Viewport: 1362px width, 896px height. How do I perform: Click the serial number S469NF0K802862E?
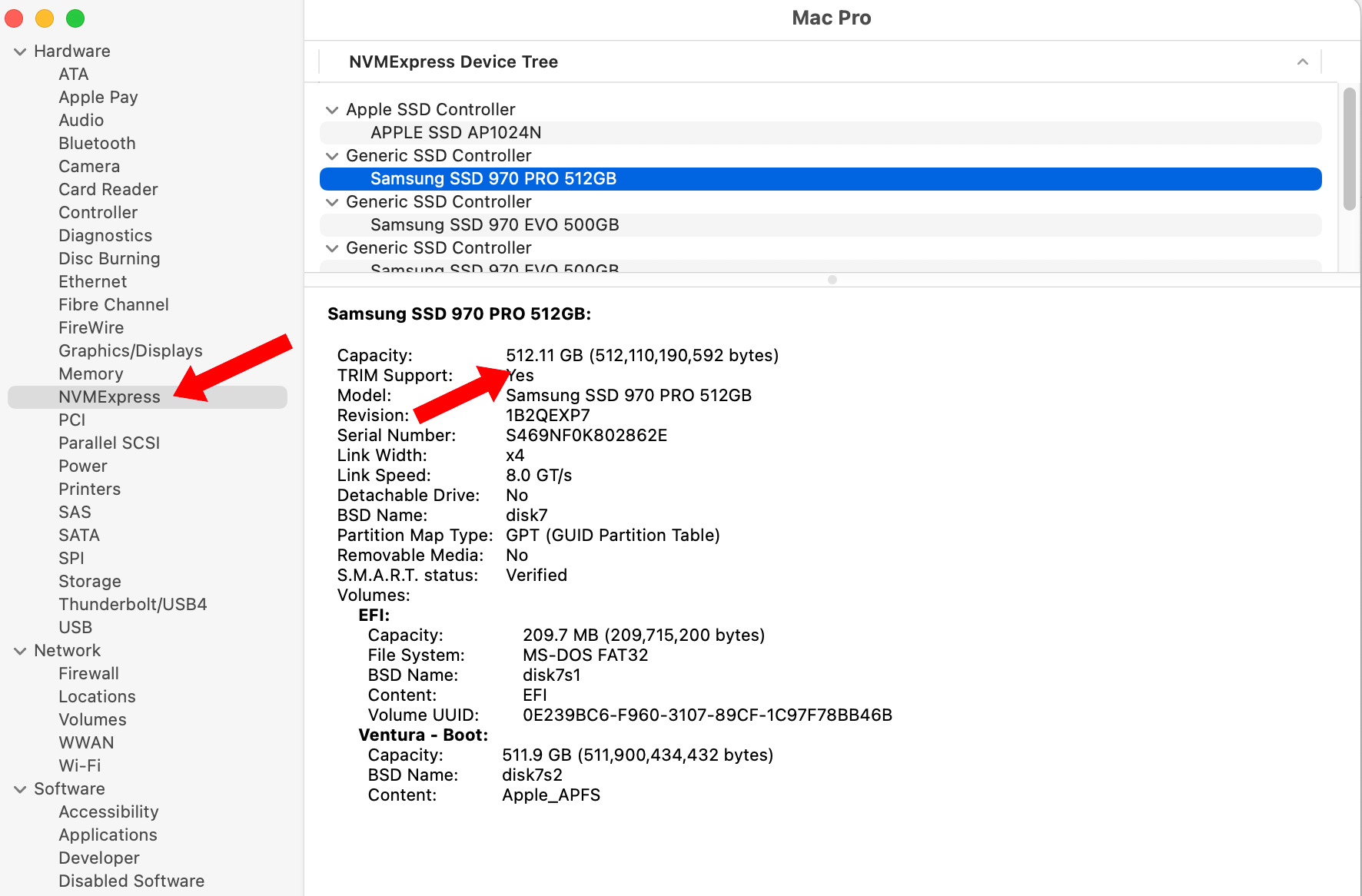[586, 436]
